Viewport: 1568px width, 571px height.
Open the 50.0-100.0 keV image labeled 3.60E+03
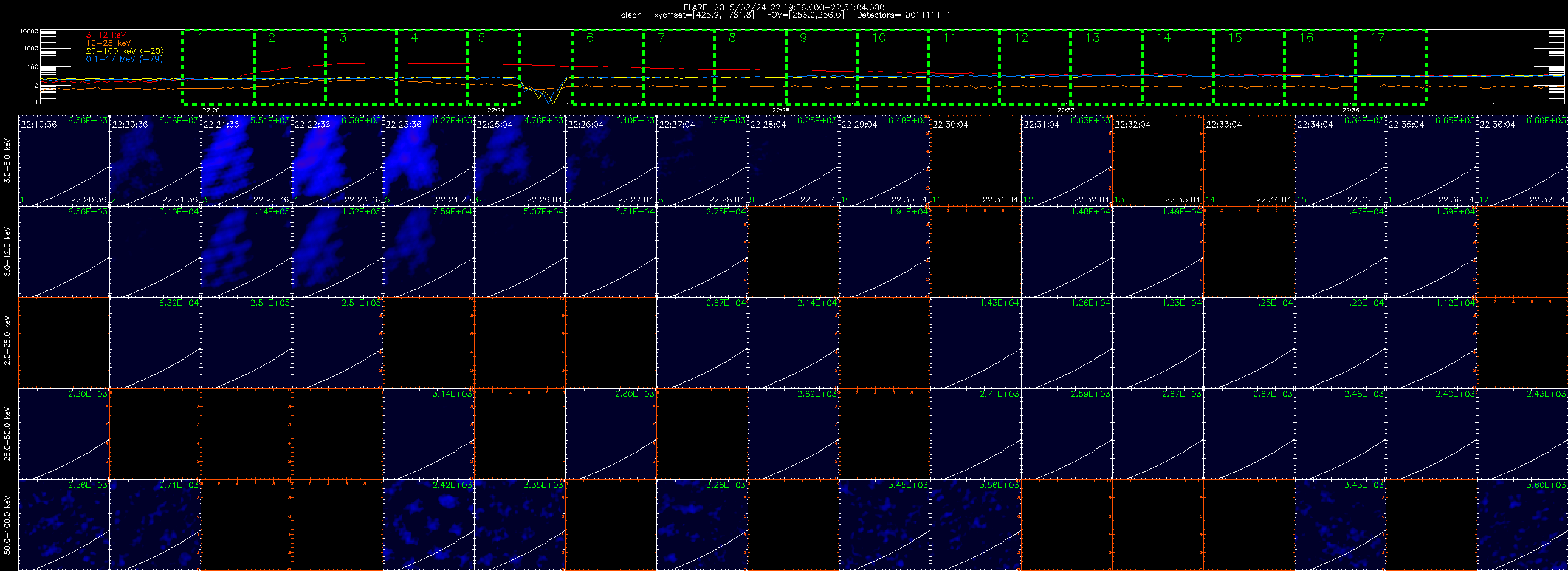[1522, 525]
